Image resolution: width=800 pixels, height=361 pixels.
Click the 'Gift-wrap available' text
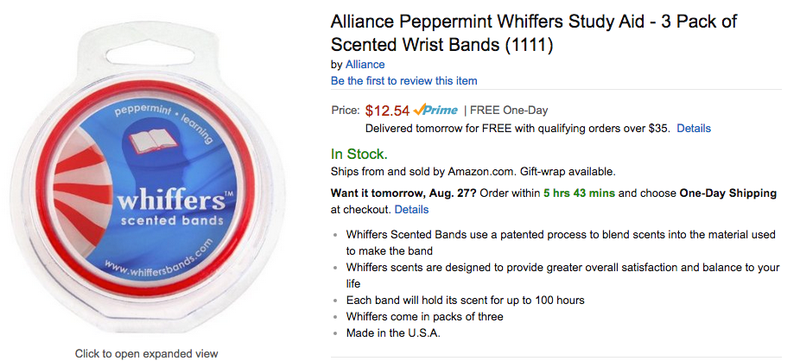[x=567, y=171]
